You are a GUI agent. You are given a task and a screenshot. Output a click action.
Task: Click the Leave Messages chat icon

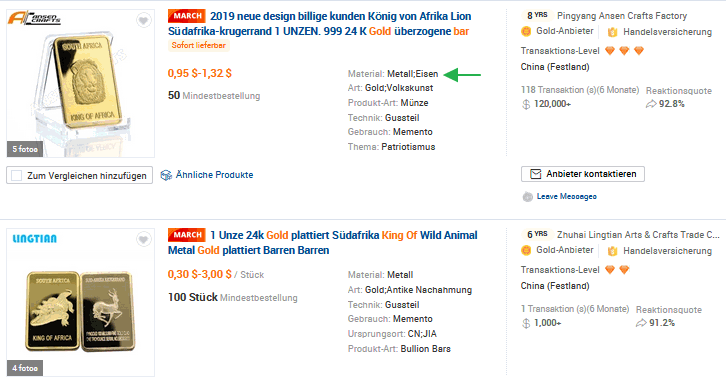[527, 197]
